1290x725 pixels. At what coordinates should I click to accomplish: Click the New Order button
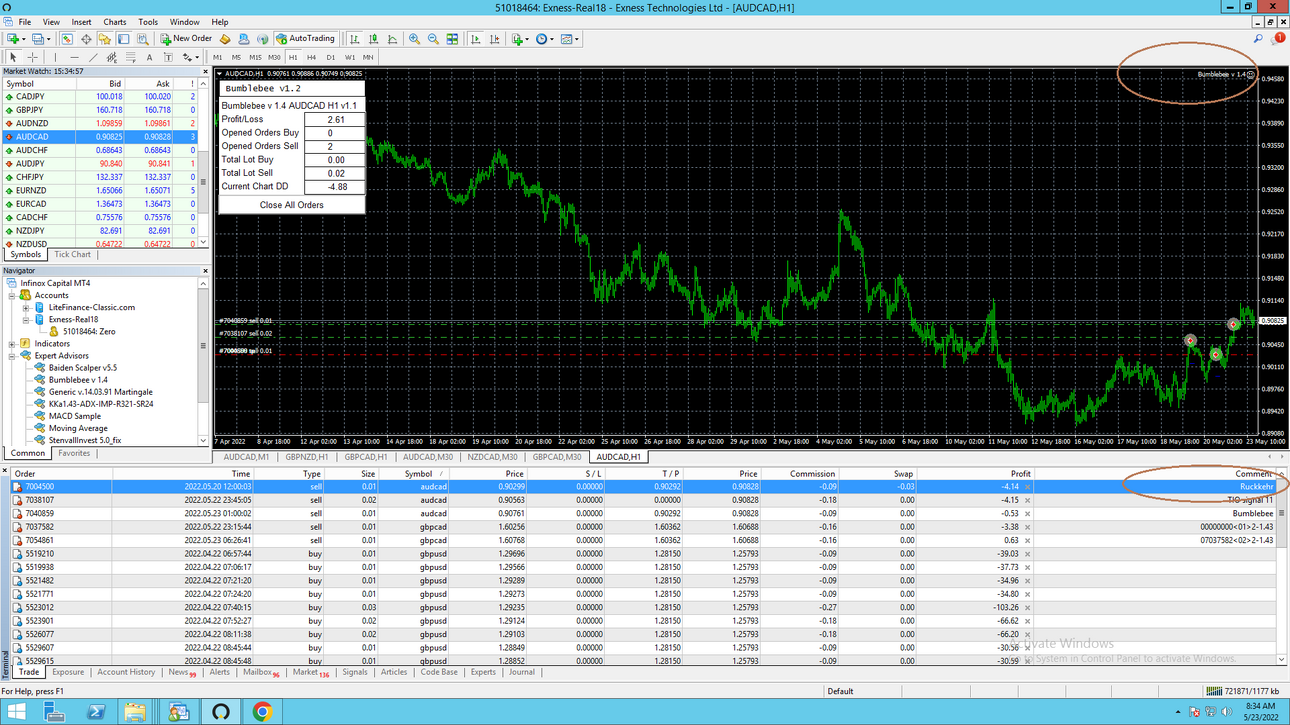click(x=186, y=39)
